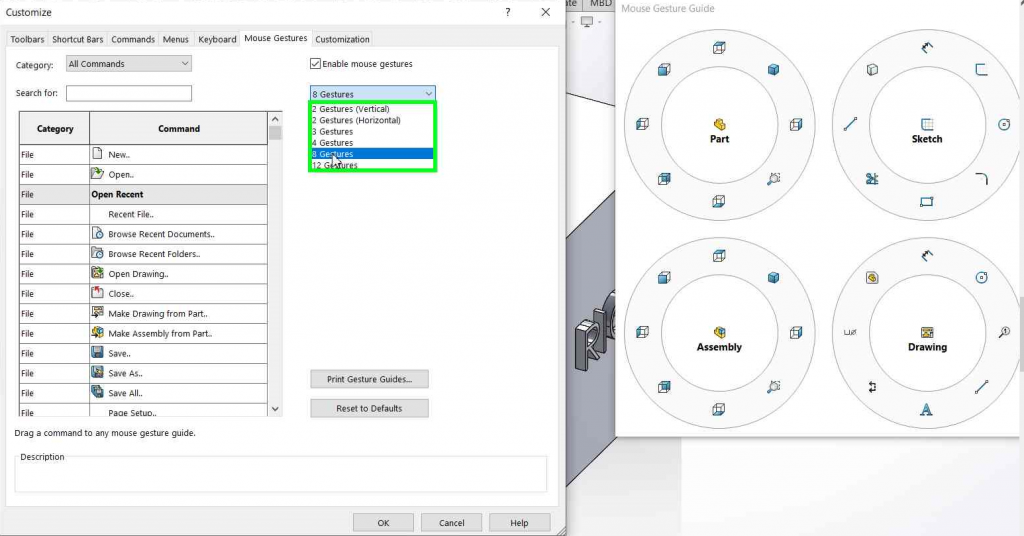This screenshot has width=1024, height=536.
Task: Click the circle tool in Sketch gesture wheel
Action: point(1005,124)
